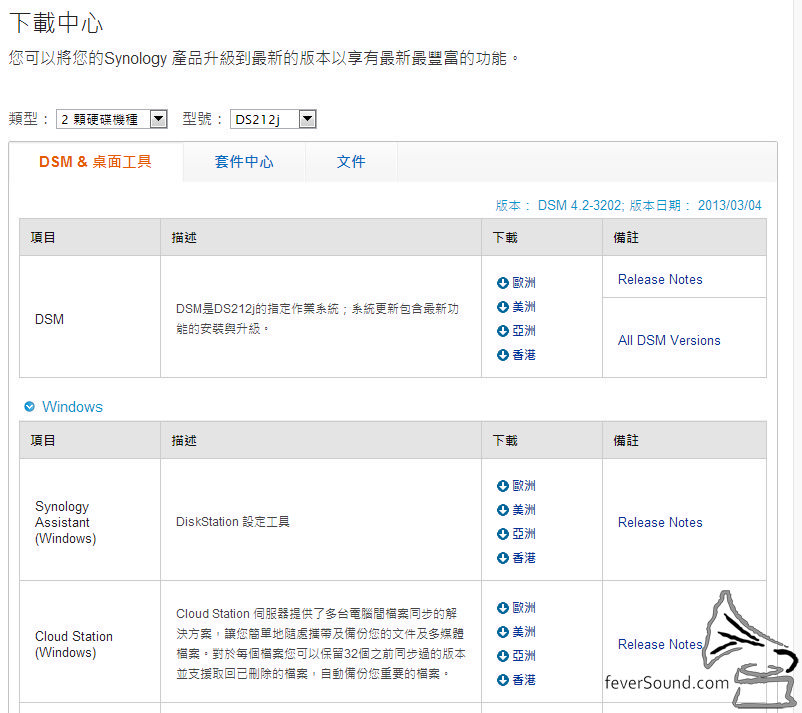This screenshot has height=713, width=802.
Task: Open the 類型 dropdown showing 2 顆硬碟機種
Action: 112,119
